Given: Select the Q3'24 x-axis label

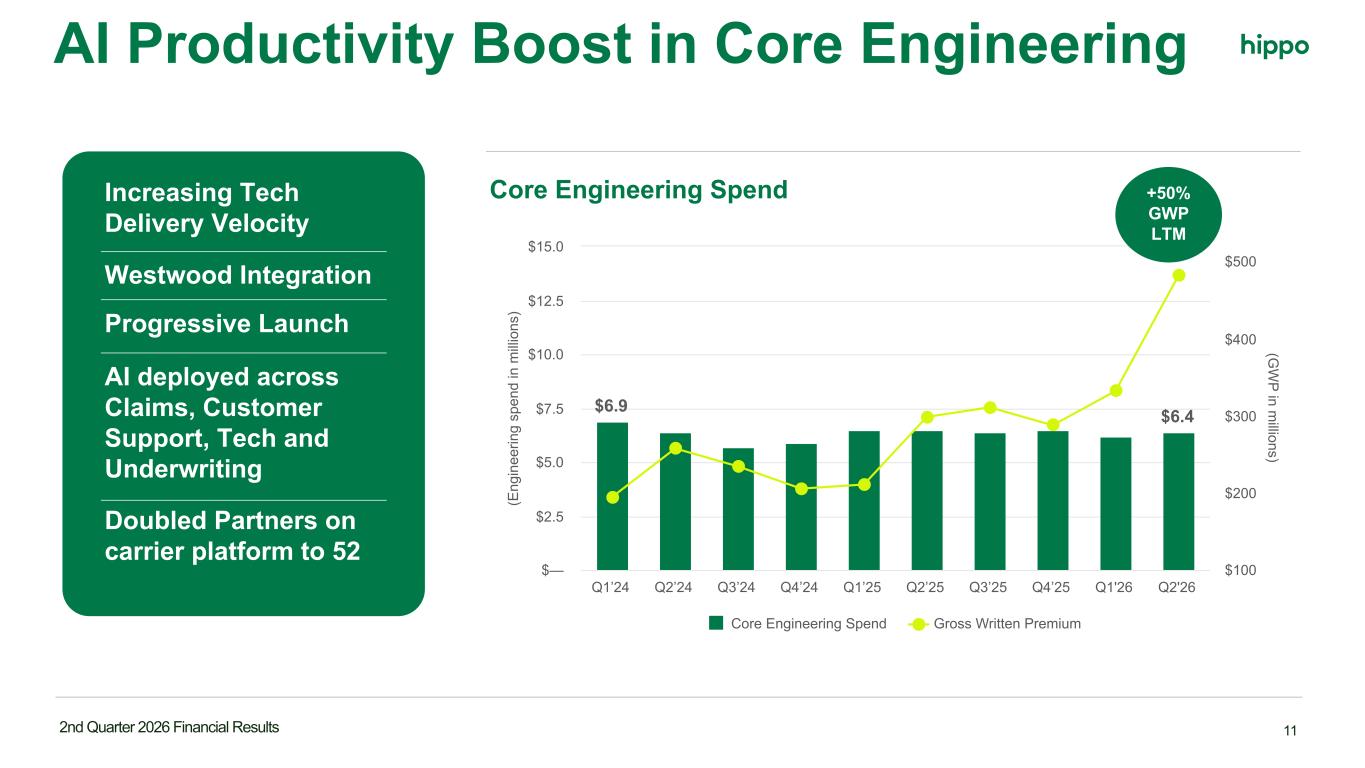Looking at the screenshot, I should [x=738, y=587].
